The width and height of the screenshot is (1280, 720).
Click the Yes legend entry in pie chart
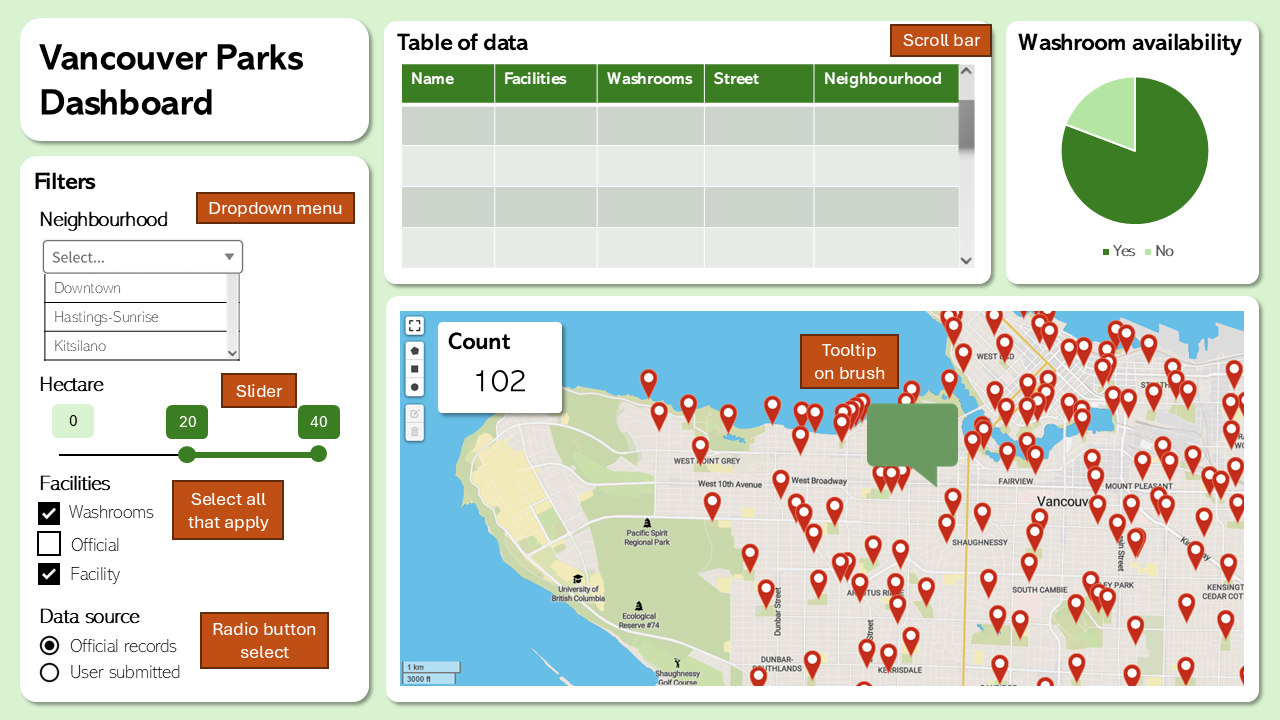1118,251
